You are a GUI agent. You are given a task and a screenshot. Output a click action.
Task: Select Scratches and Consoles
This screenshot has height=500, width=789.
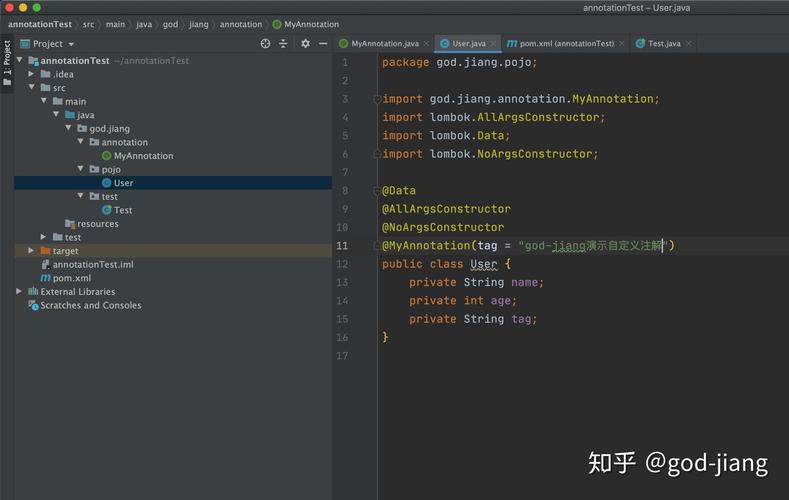(x=91, y=305)
